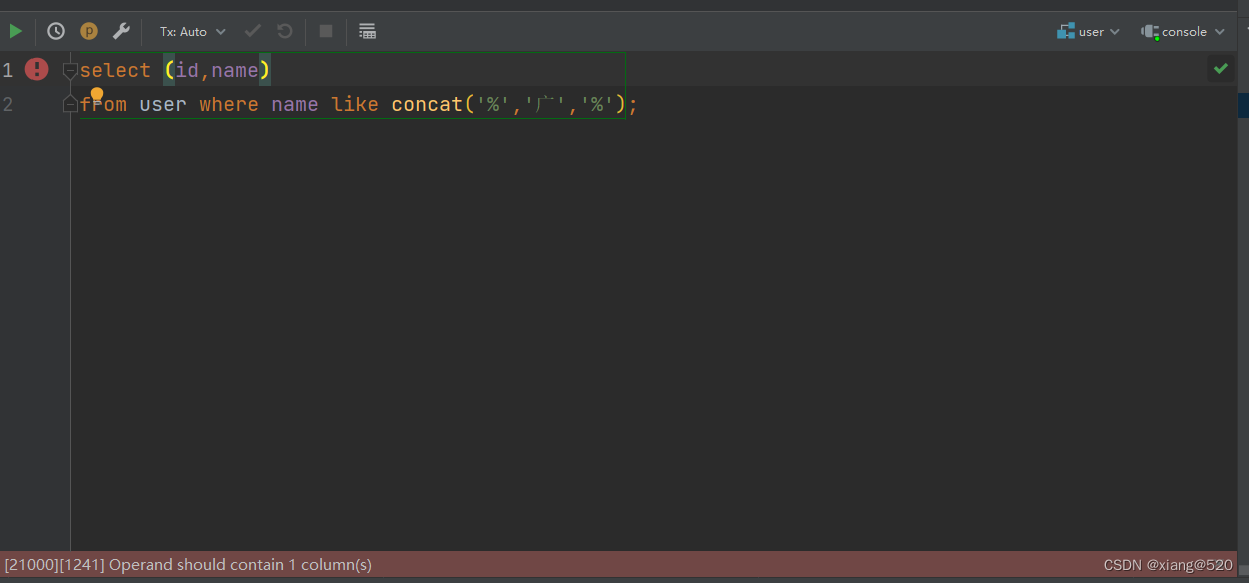This screenshot has width=1249, height=583.
Task: Click the 'user' table name on line 2
Action: pos(163,104)
